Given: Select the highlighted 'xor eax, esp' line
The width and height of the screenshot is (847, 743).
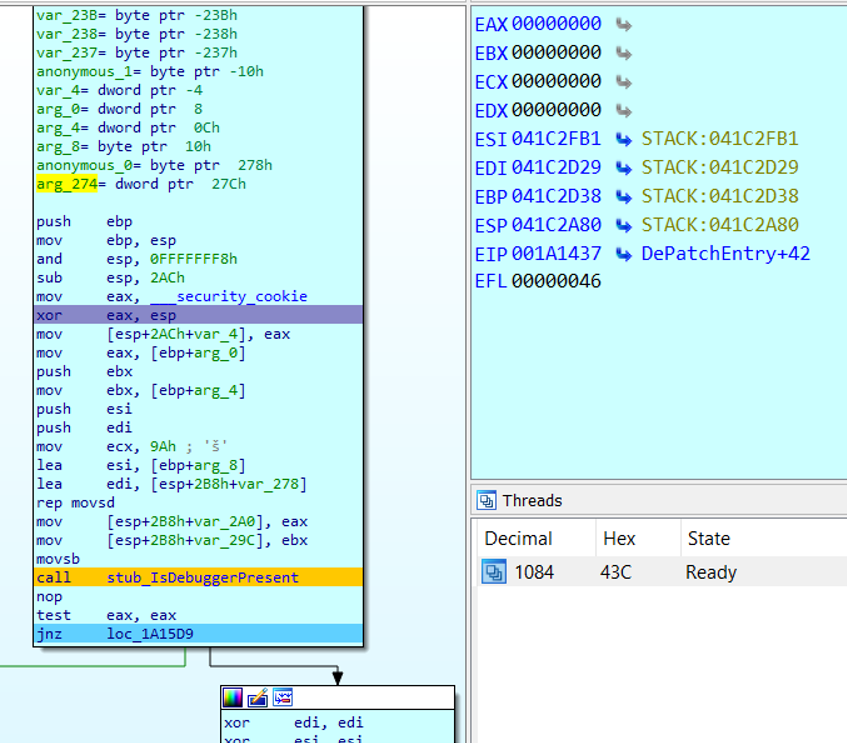Looking at the screenshot, I should point(198,315).
